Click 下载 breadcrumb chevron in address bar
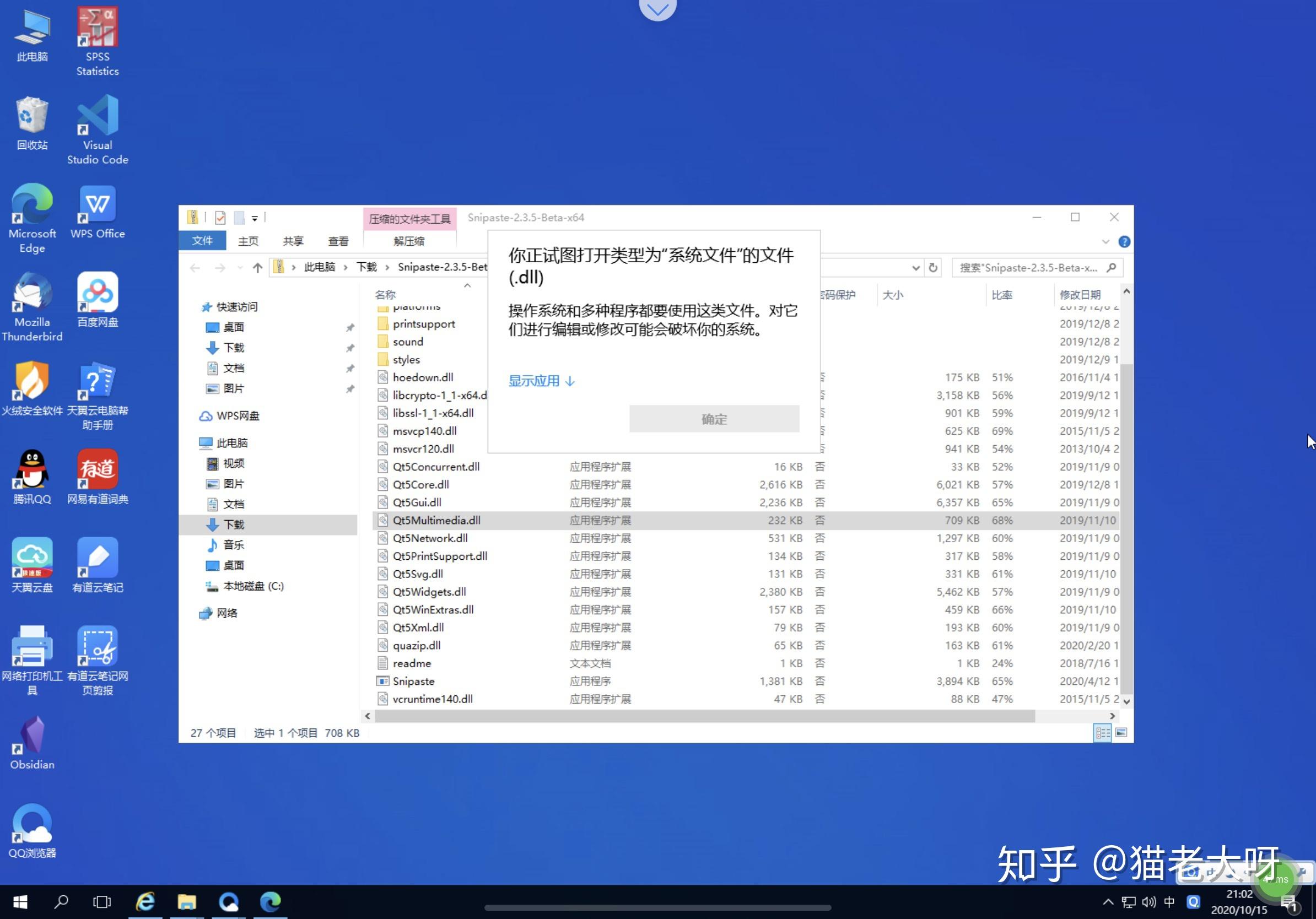Screen dimensions: 1316x919 pos(387,268)
